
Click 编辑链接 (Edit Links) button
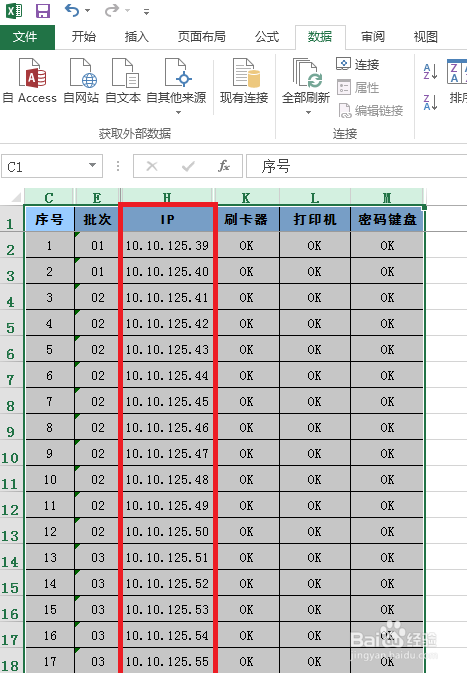pos(370,111)
